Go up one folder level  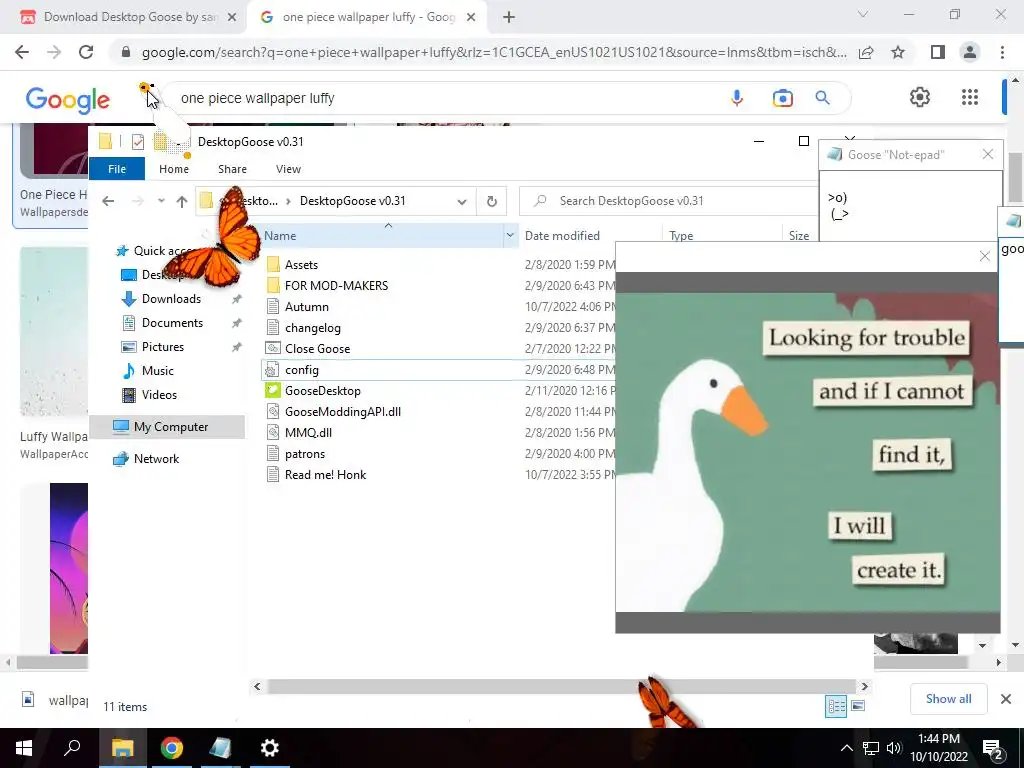pyautogui.click(x=182, y=201)
